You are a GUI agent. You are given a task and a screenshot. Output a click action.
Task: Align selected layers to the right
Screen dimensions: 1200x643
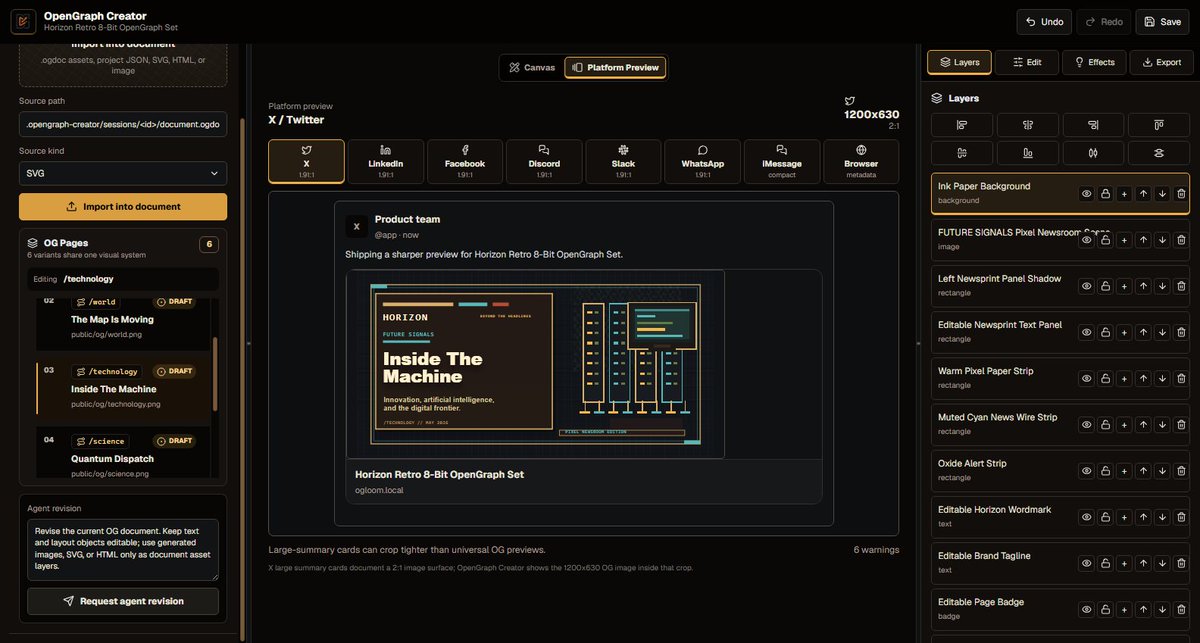click(x=1093, y=125)
